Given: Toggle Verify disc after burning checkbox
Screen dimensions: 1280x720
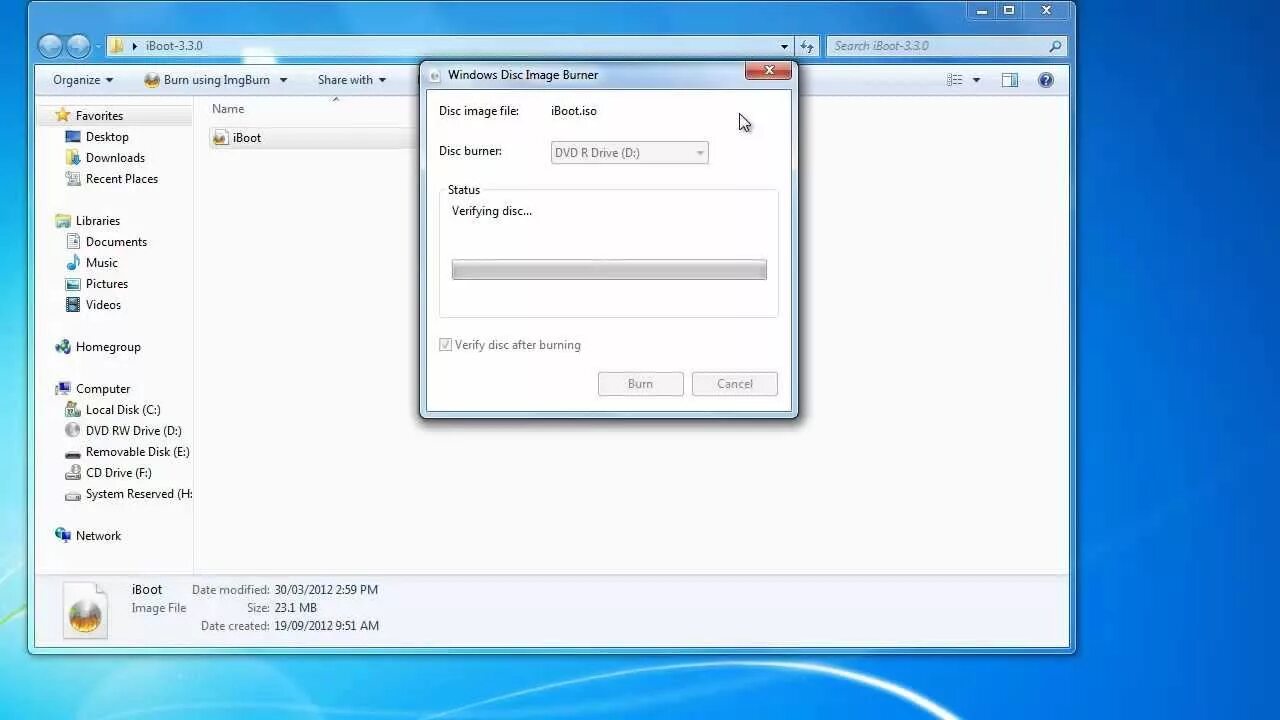Looking at the screenshot, I should click(x=446, y=345).
